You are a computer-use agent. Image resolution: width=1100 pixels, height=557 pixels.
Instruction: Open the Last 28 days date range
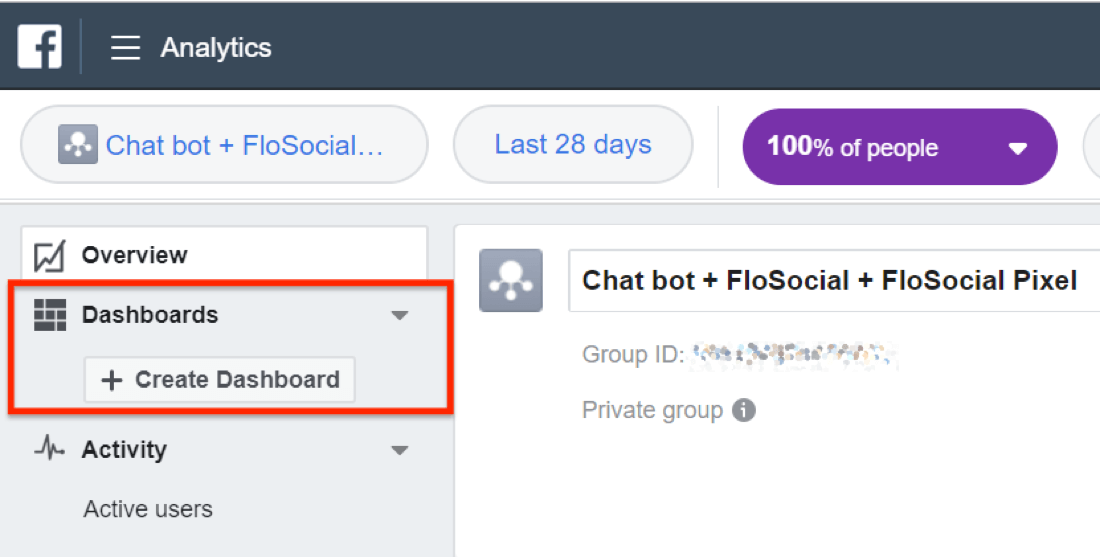click(x=573, y=145)
